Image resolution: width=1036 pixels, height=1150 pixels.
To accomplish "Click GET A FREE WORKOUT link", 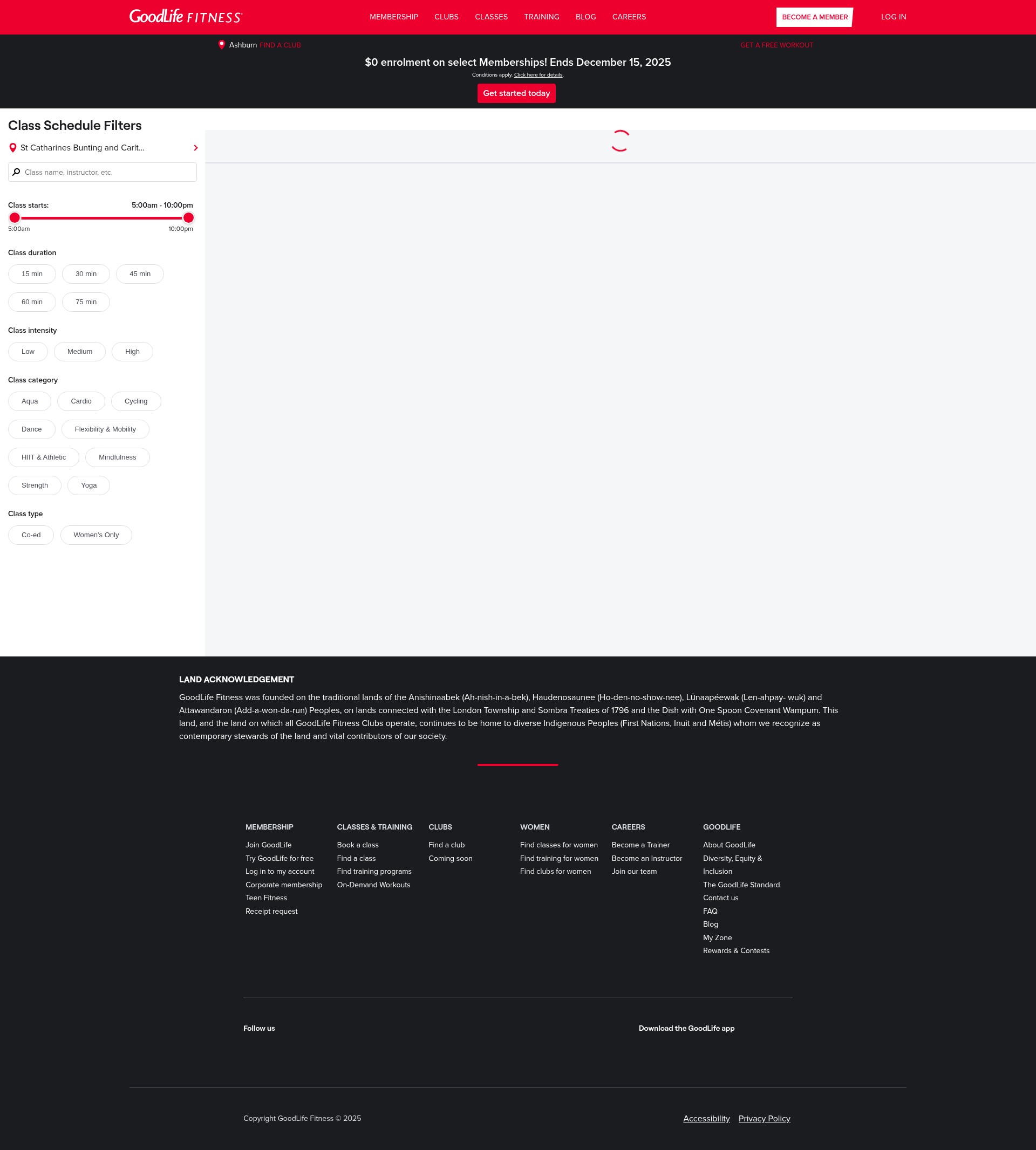I will click(776, 45).
